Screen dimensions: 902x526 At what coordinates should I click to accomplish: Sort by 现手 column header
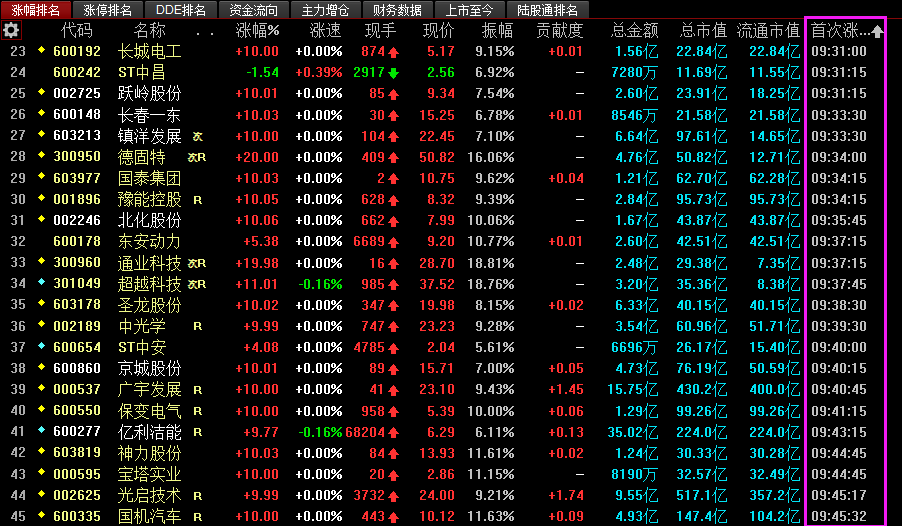381,31
